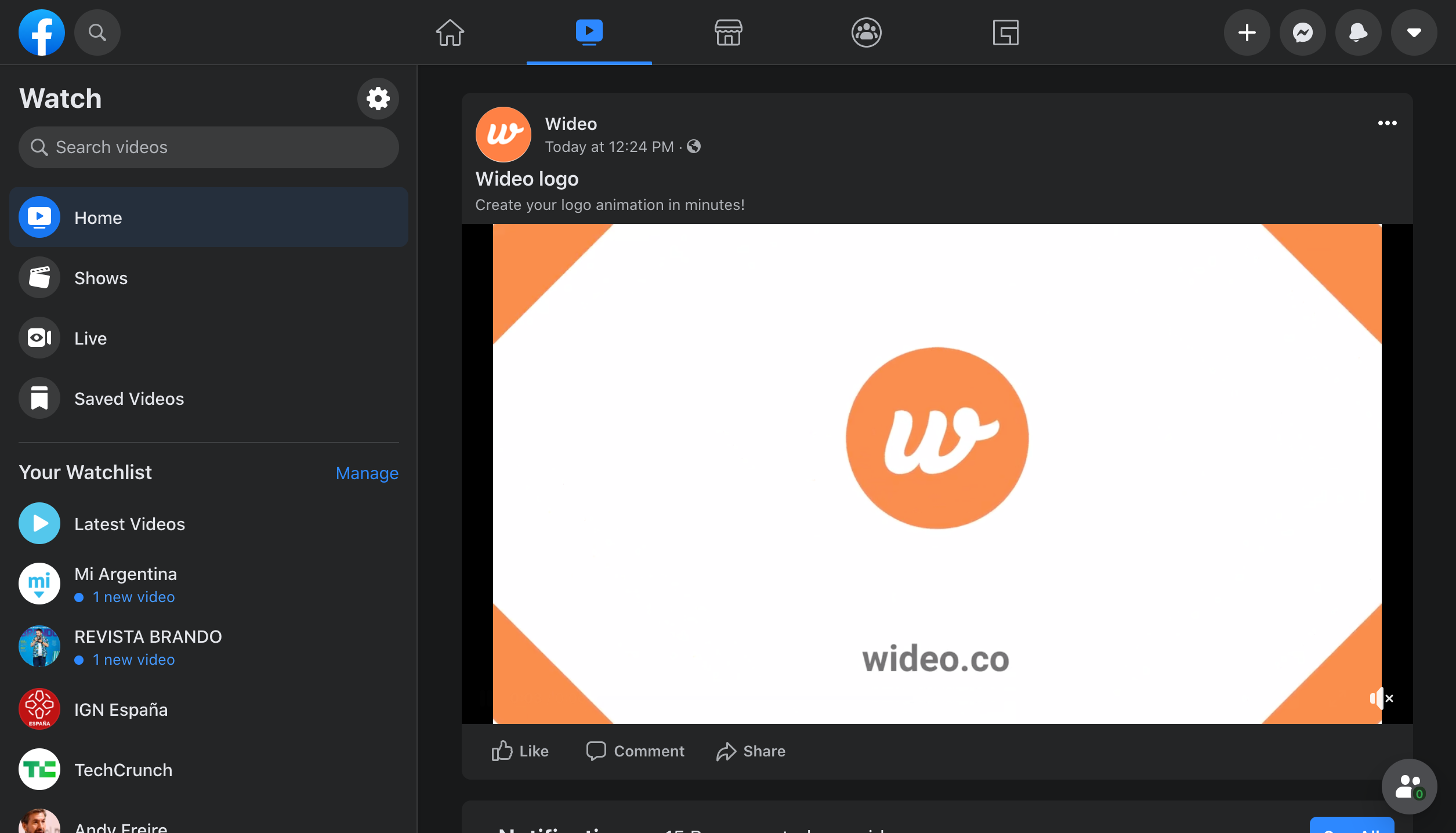Click the Wideo page avatar
Image resolution: width=1456 pixels, height=833 pixels.
click(x=504, y=135)
